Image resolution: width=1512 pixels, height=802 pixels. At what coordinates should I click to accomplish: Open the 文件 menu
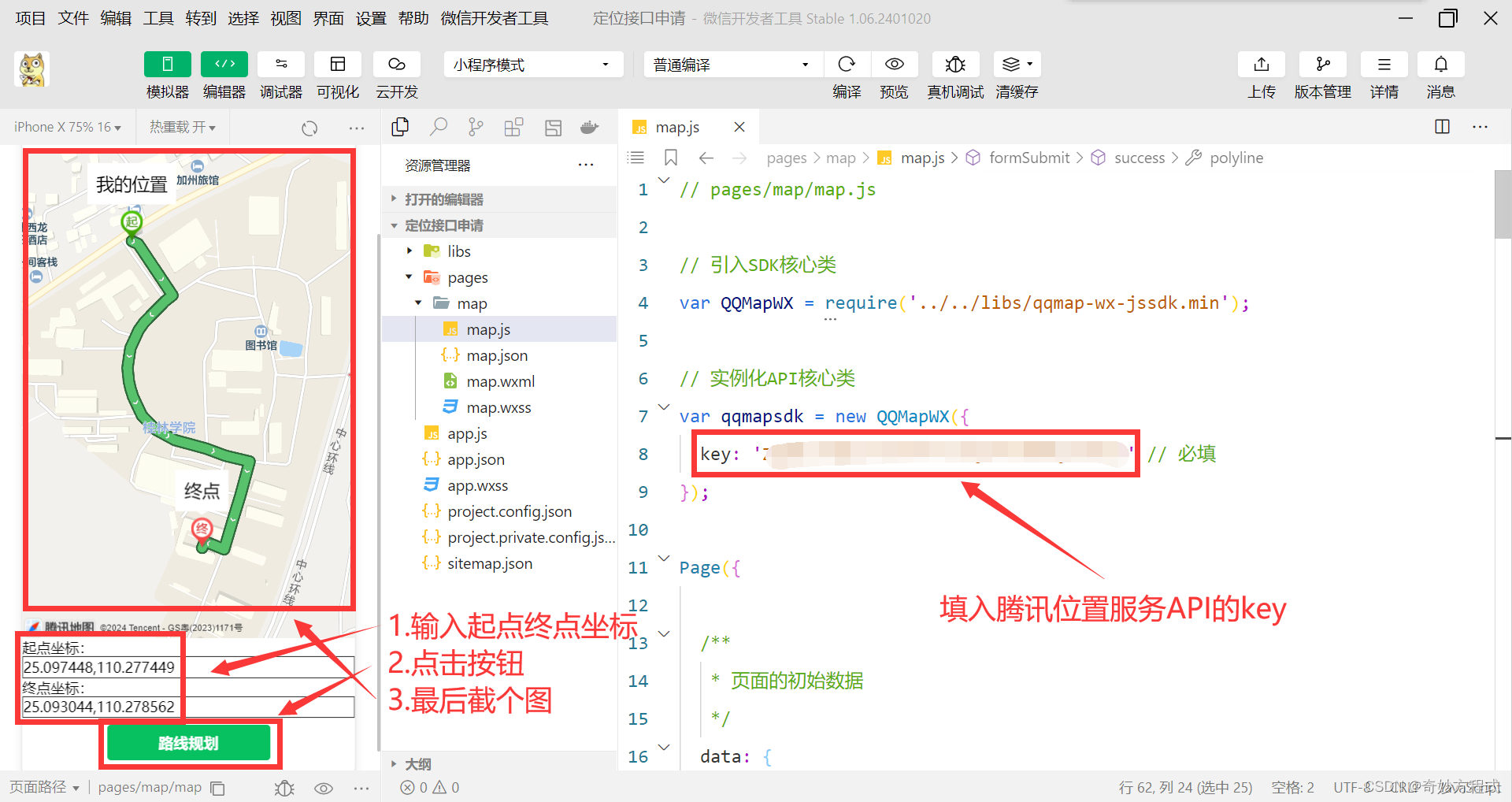[x=72, y=18]
